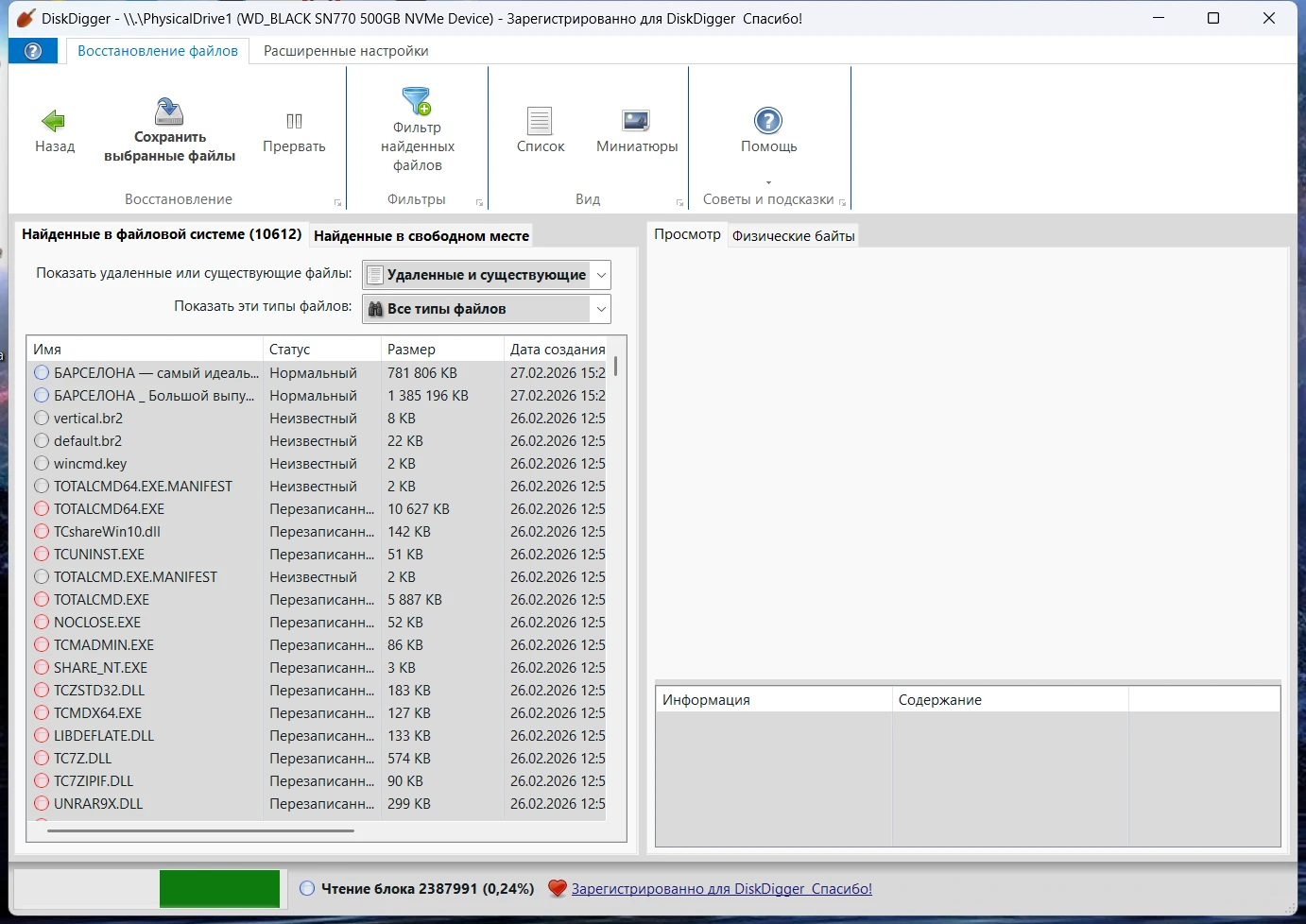Image resolution: width=1306 pixels, height=924 pixels.
Task: Click the blue question mark application menu icon
Action: [33, 51]
